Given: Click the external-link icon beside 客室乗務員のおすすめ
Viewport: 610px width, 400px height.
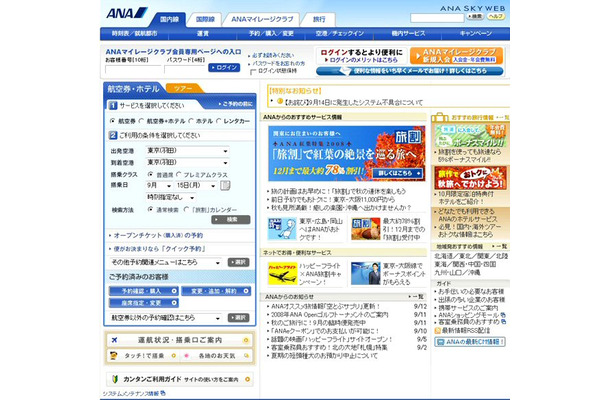Looking at the screenshot, I should (504, 322).
